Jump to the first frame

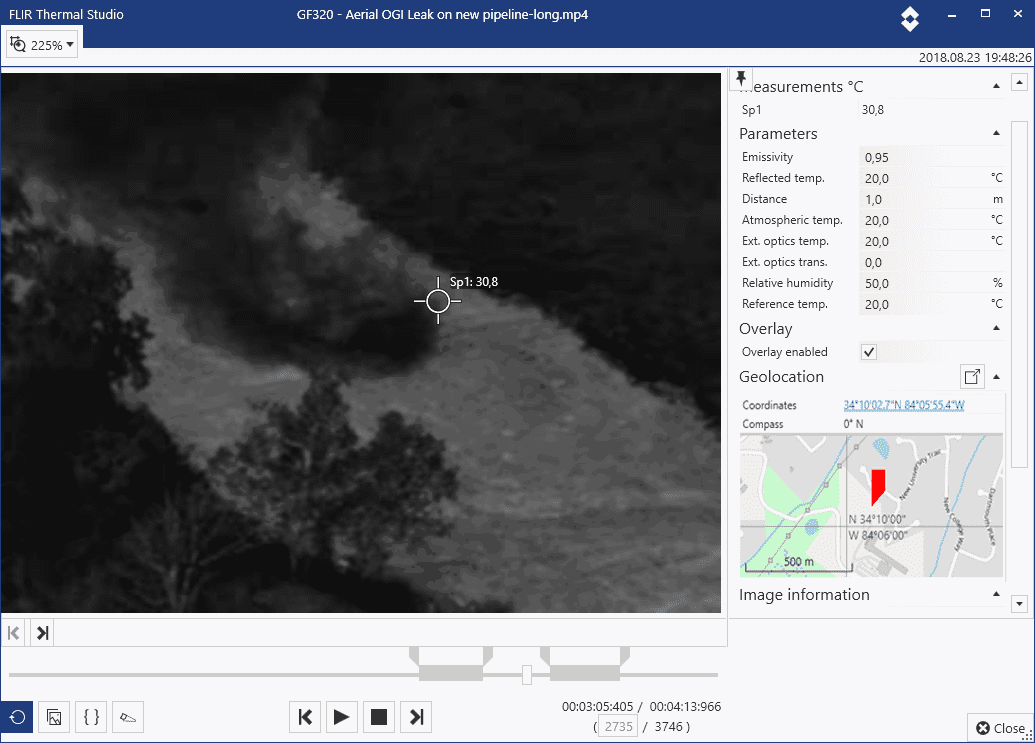pyautogui.click(x=306, y=716)
